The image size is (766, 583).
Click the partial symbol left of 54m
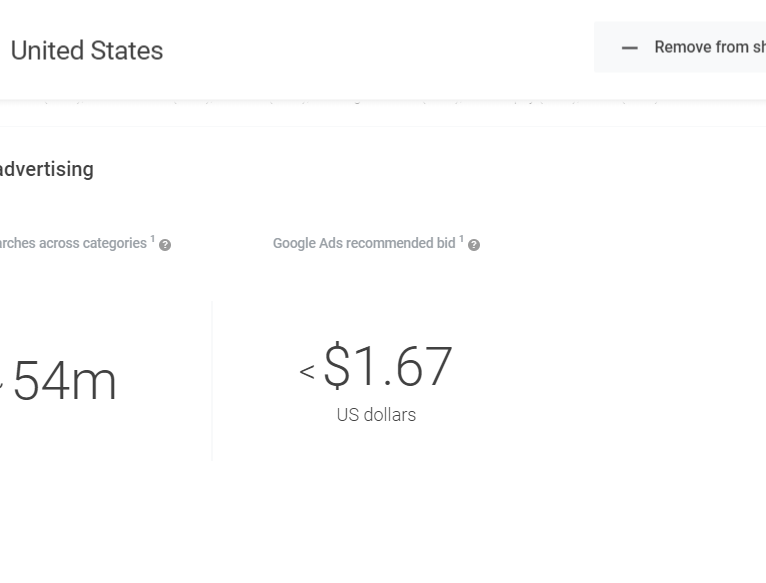pos(1,384)
